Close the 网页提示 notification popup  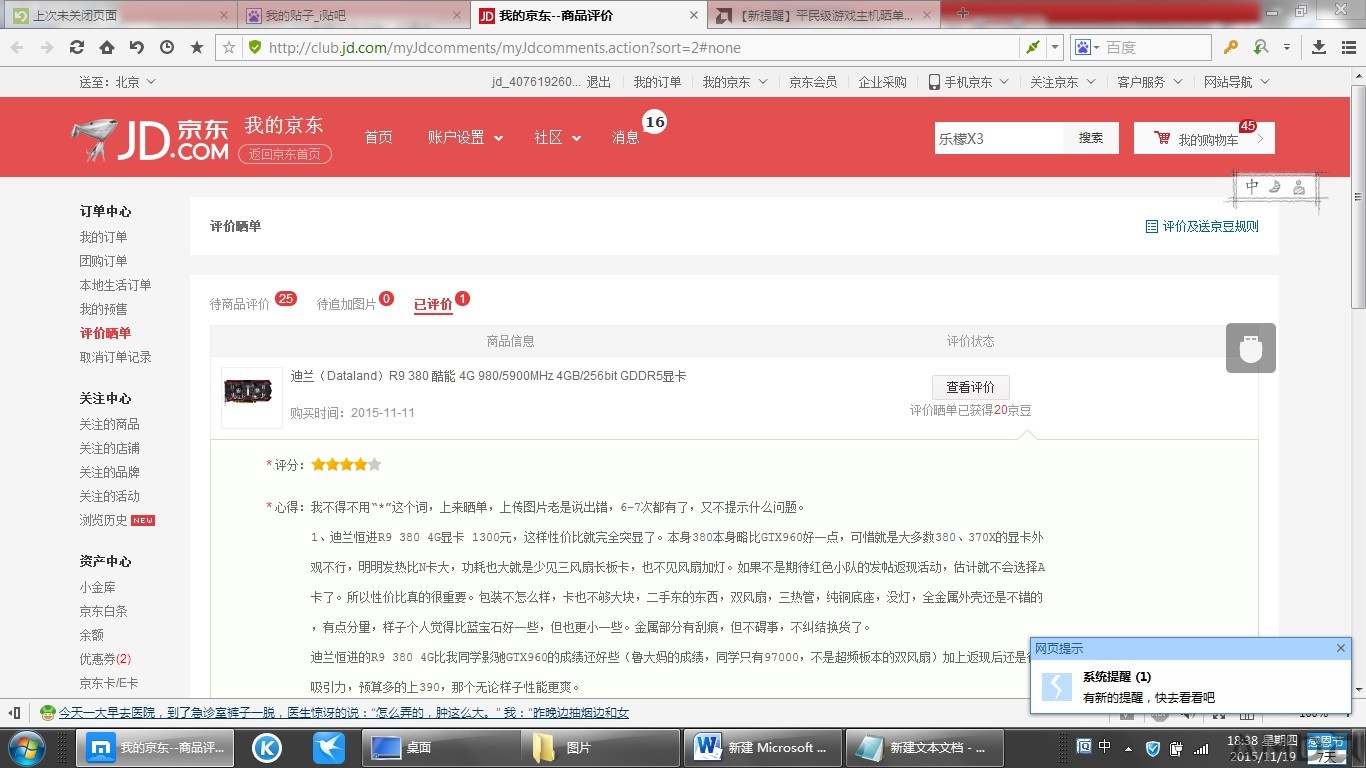click(1341, 648)
